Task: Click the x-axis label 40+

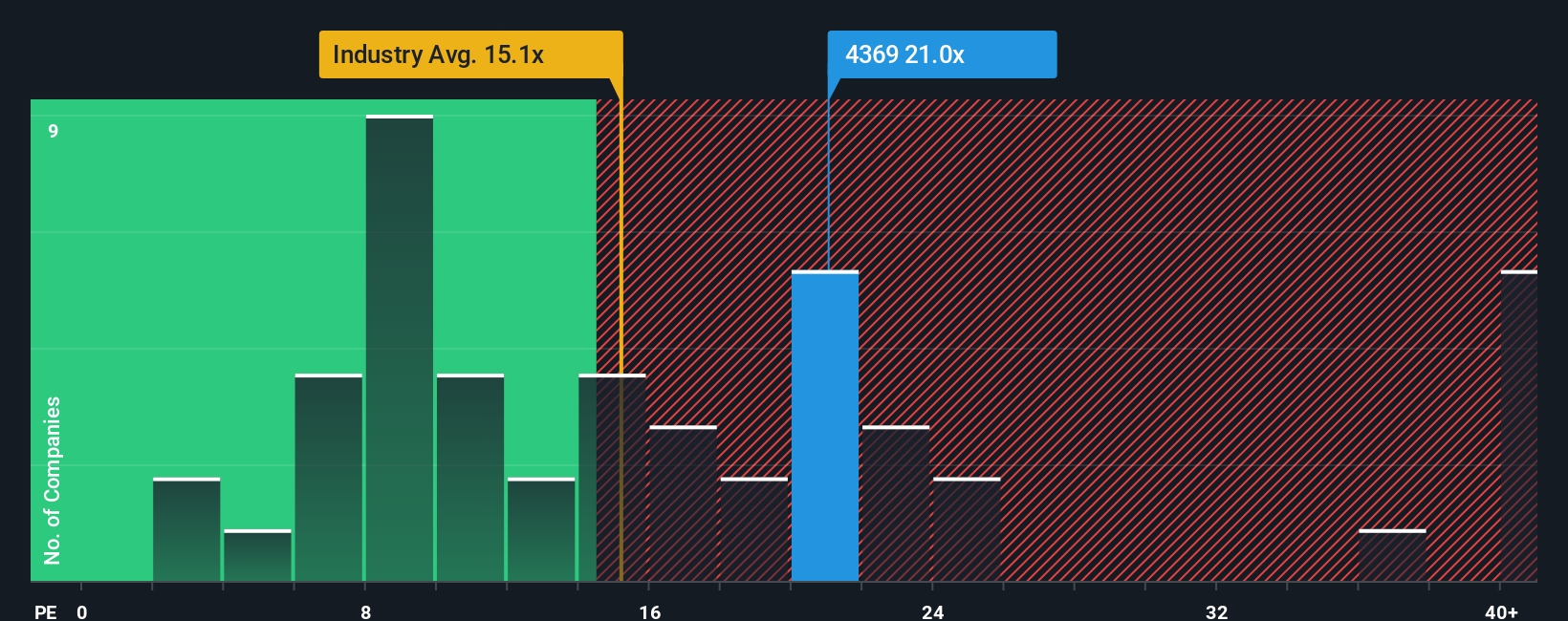Action: coord(1501,611)
